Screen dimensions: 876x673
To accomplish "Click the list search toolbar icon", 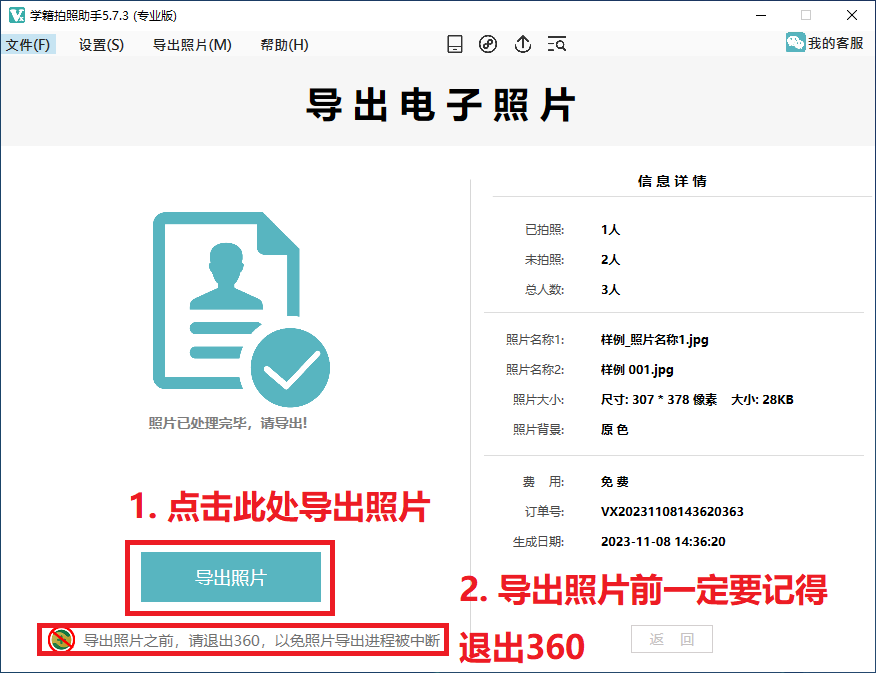I will click(x=557, y=44).
